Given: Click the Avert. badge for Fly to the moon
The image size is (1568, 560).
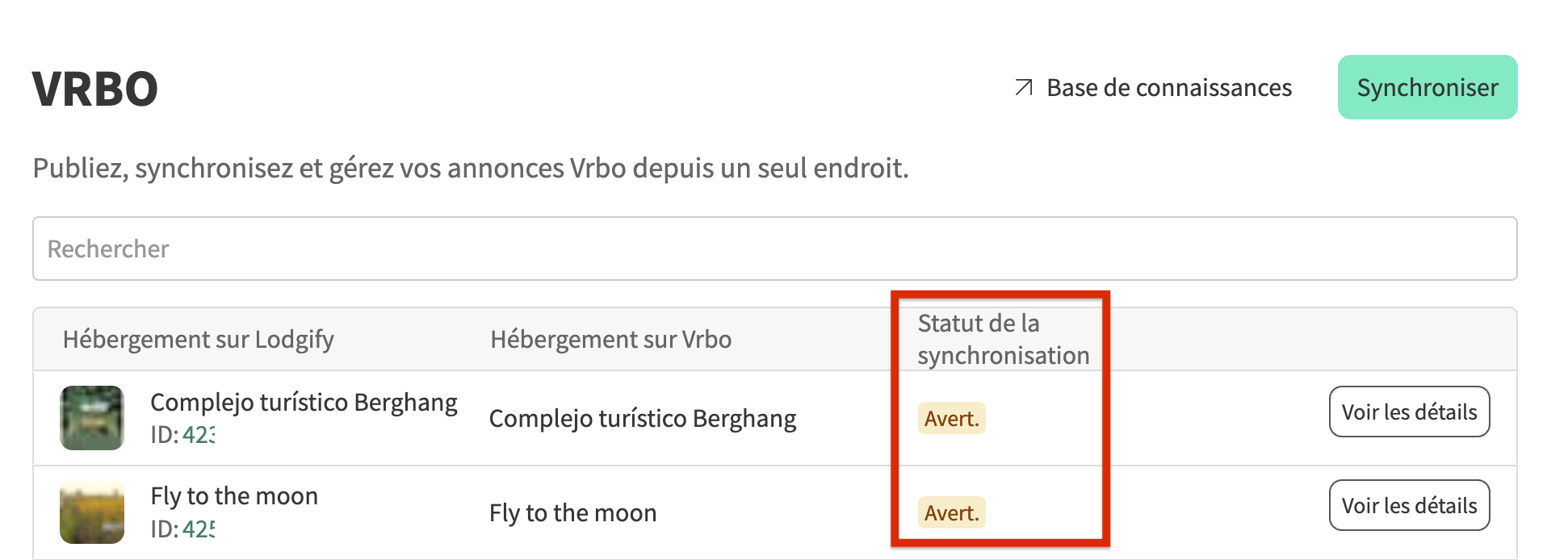Looking at the screenshot, I should pyautogui.click(x=951, y=512).
